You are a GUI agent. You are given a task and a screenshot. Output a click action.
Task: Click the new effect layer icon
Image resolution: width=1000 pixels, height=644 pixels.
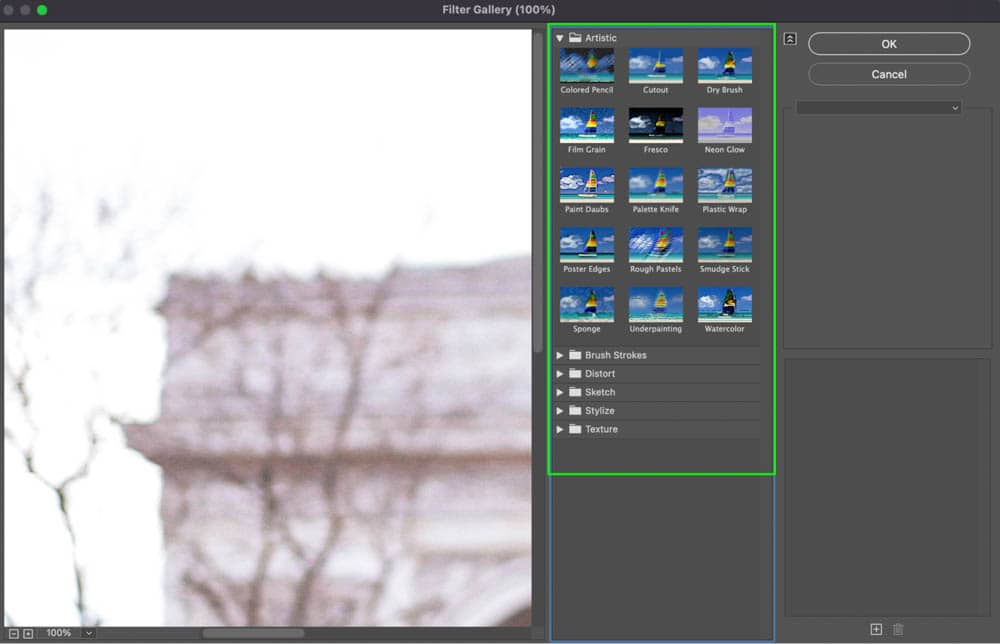(876, 629)
